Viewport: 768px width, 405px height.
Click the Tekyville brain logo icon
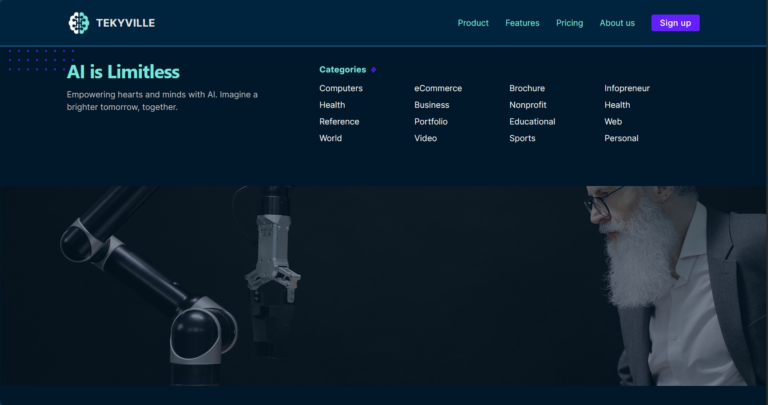click(78, 23)
